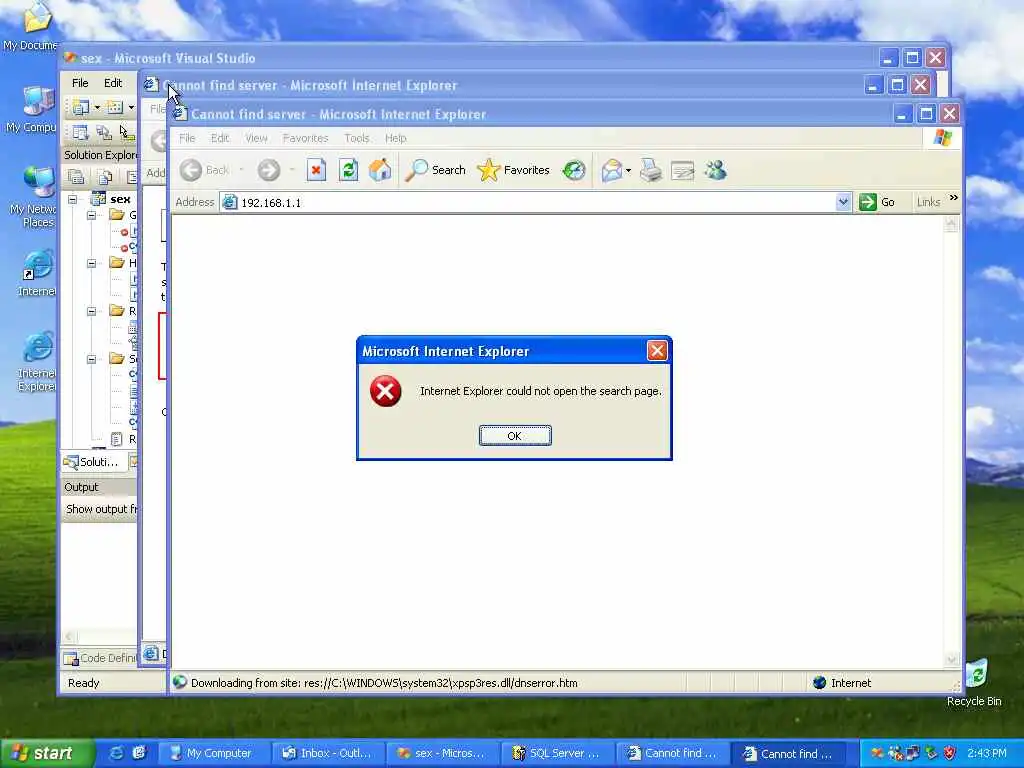The height and width of the screenshot is (768, 1024).
Task: Click the Back arrow in Internet Explorer
Action: (191, 170)
